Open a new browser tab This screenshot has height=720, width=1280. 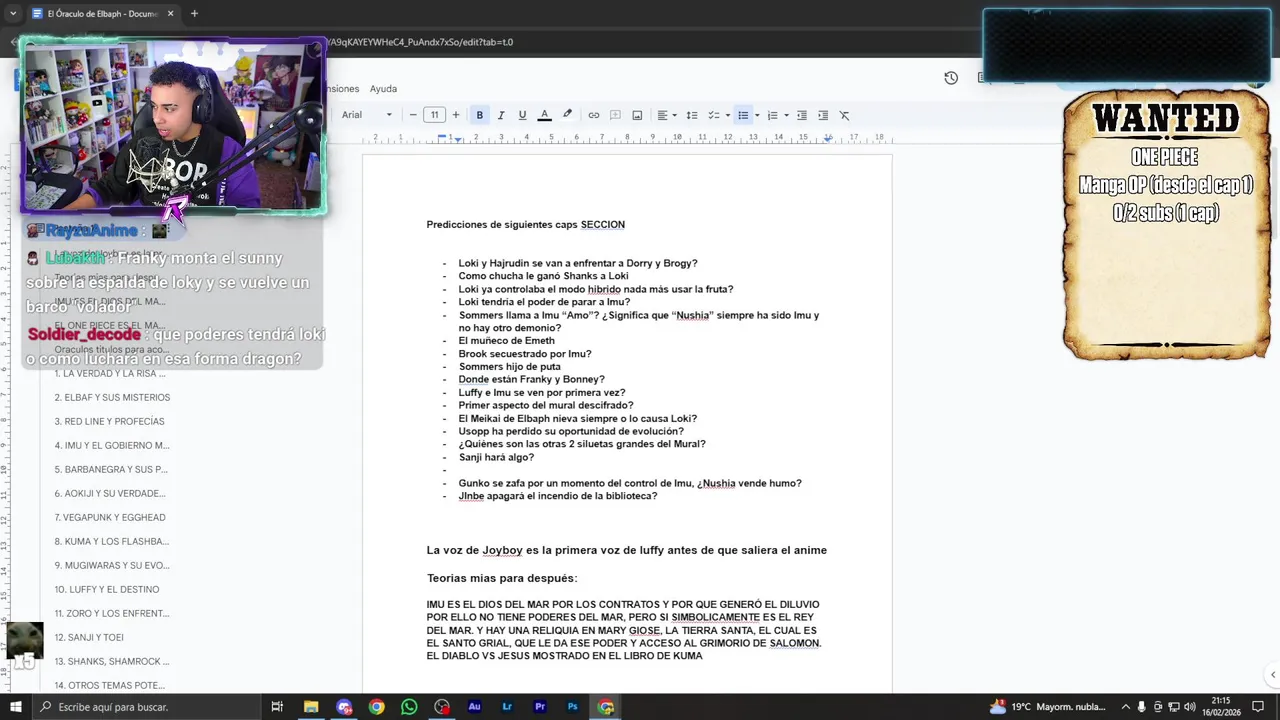194,14
